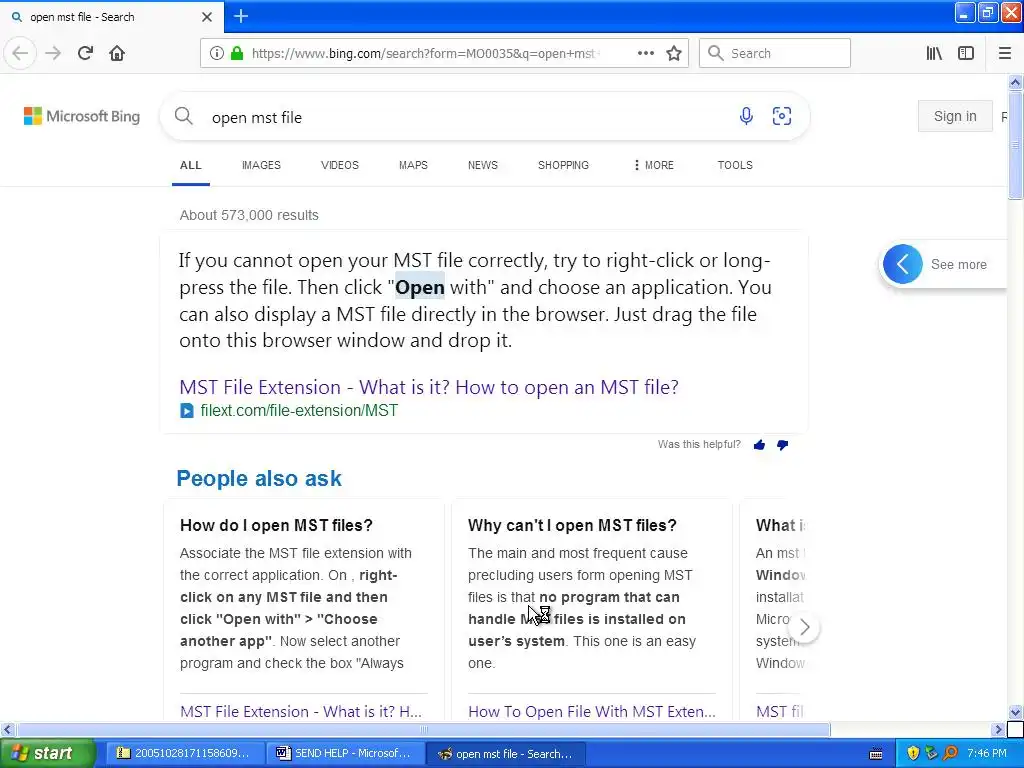Click the horizontal scrollbar left arrow
The width and height of the screenshot is (1024, 768).
pos(7,729)
